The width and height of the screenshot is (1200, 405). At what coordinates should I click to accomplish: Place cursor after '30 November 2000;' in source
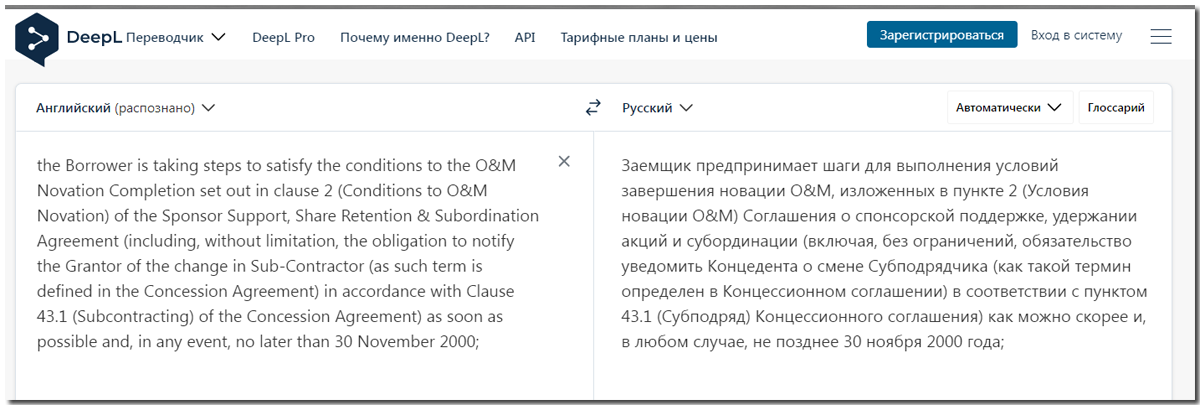[x=482, y=341]
